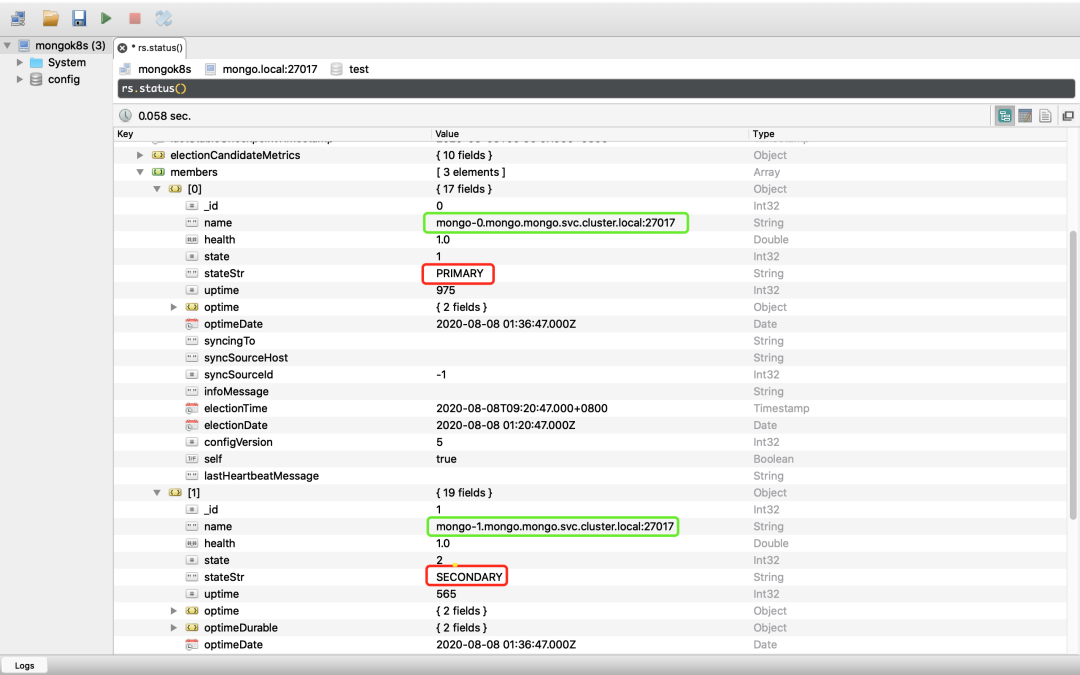Stop execution with red square button
This screenshot has width=1080, height=675.
click(135, 19)
